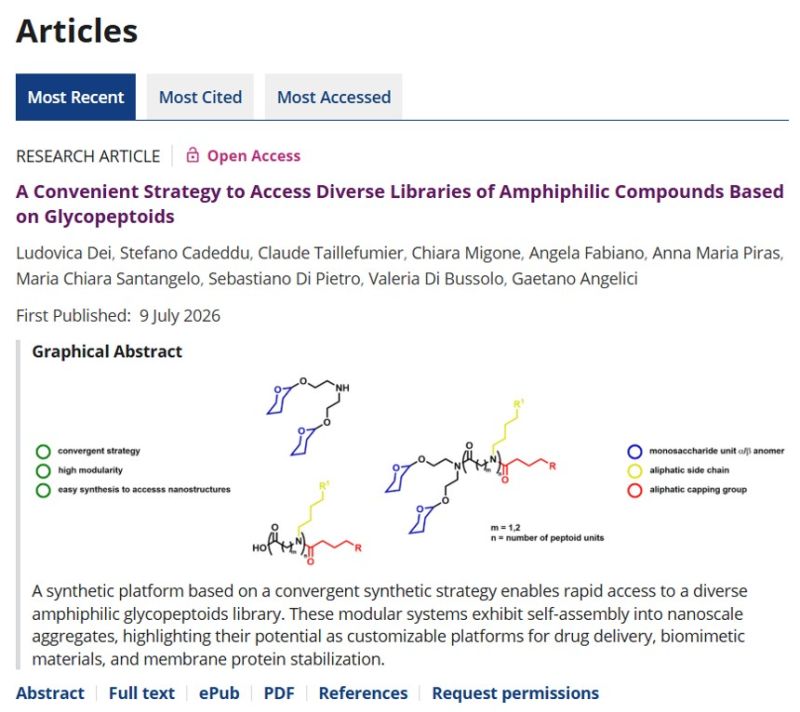The height and width of the screenshot is (712, 800).
Task: Click the Open Access label
Action: coord(254,156)
